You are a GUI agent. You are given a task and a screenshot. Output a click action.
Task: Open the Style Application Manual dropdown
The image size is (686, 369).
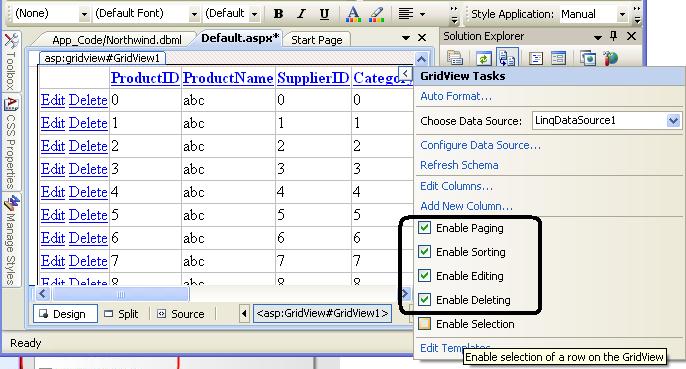pos(623,14)
